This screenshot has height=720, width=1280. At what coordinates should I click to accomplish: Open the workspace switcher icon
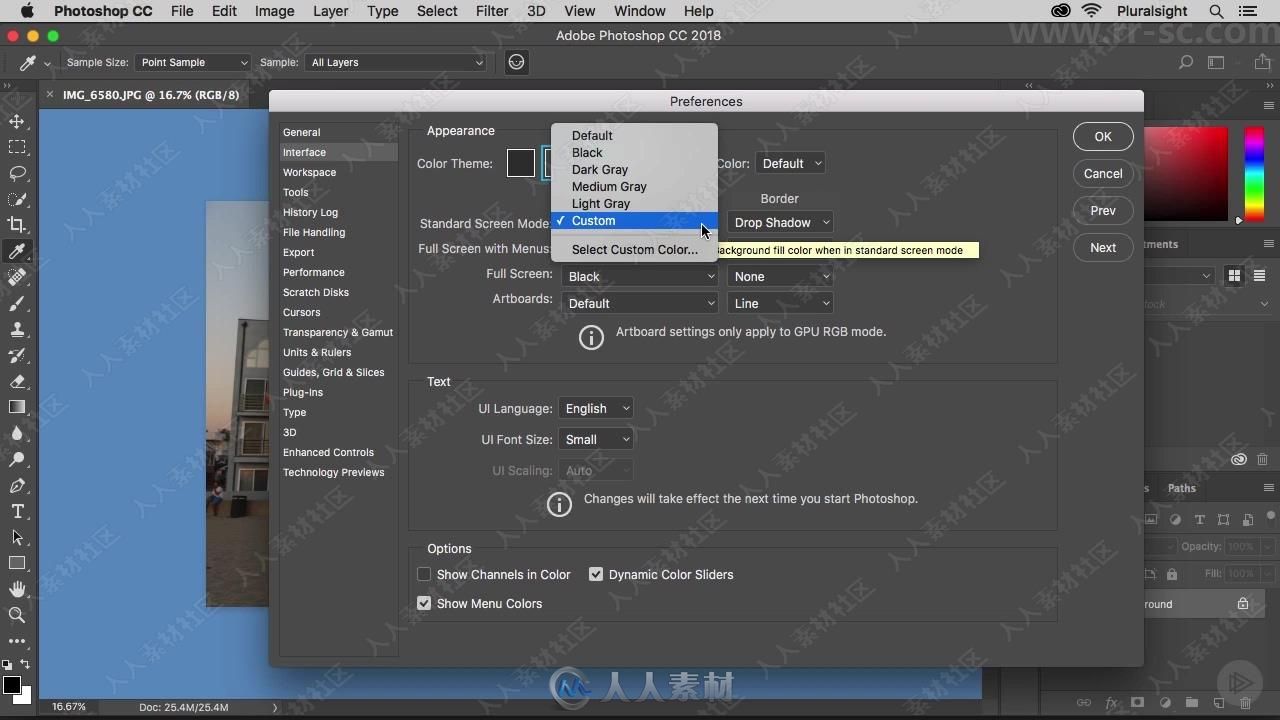tap(1216, 62)
